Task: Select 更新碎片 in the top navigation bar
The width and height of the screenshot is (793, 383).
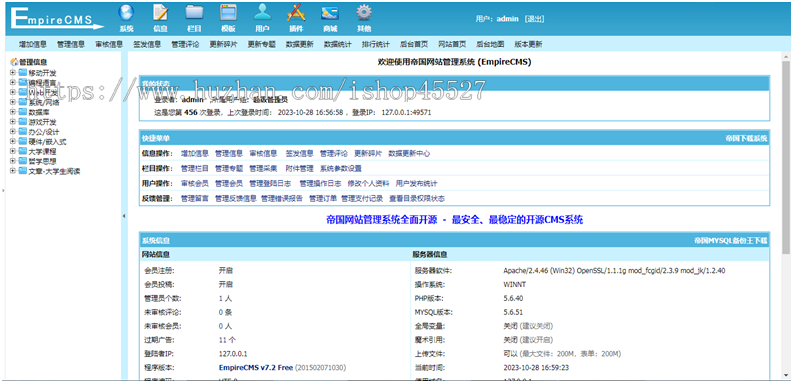Action: coord(223,44)
